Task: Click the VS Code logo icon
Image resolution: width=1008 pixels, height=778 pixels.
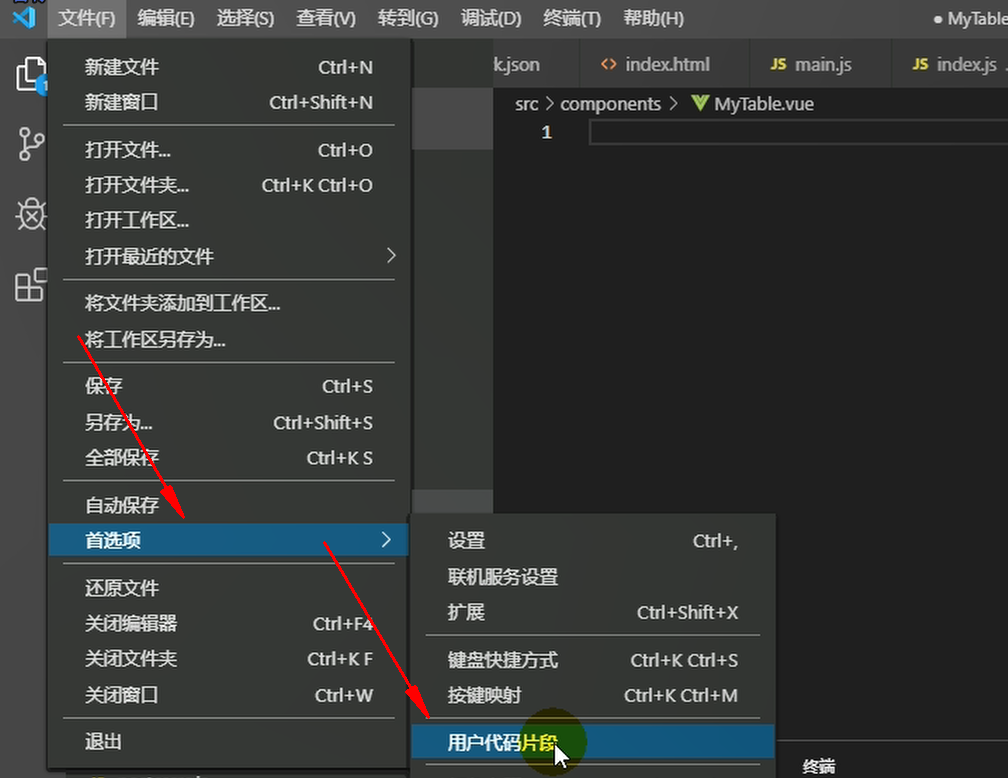Action: [23, 18]
